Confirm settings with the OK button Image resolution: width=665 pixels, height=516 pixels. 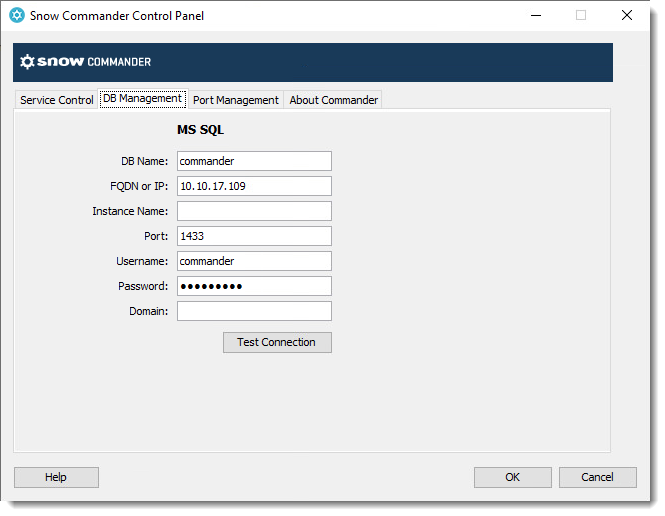513,477
